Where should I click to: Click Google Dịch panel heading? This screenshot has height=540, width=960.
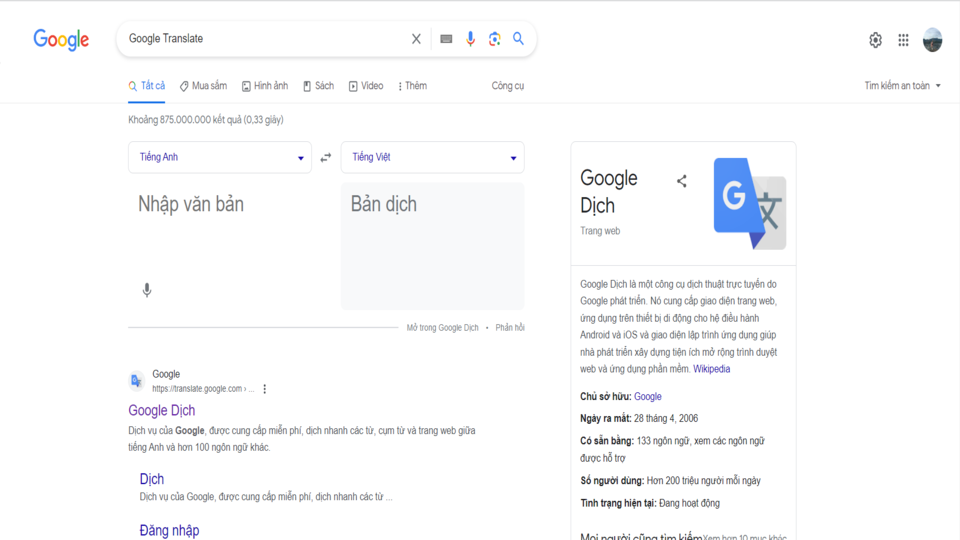tap(609, 192)
